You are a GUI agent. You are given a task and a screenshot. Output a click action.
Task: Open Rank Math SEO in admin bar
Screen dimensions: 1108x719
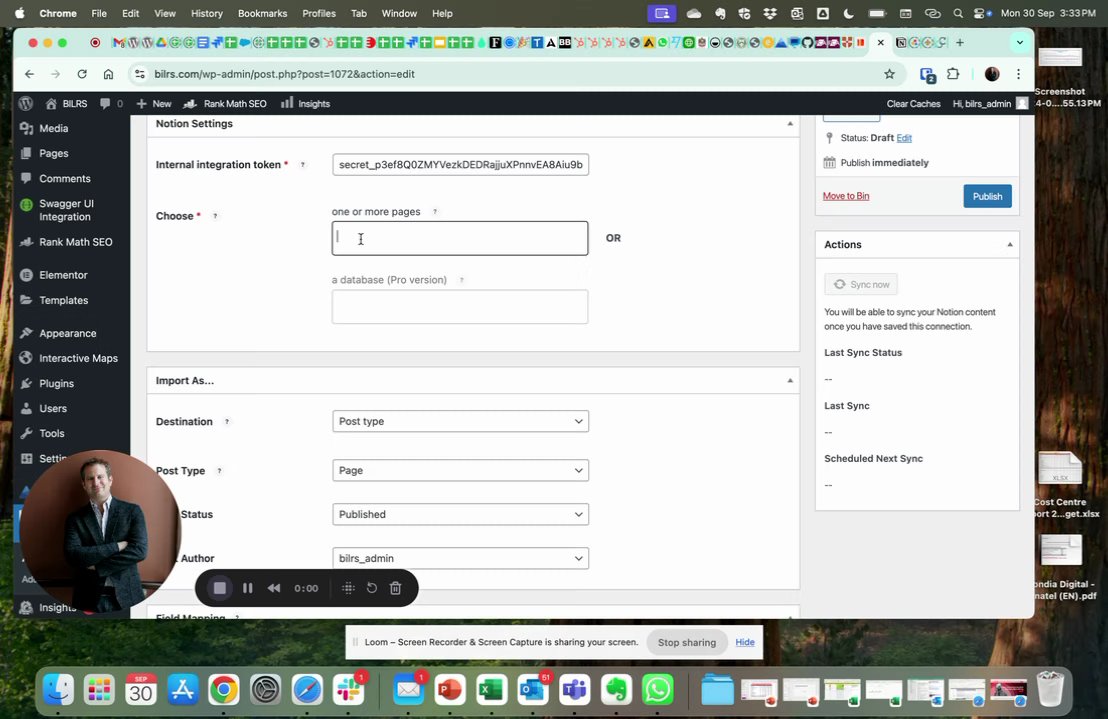225,104
